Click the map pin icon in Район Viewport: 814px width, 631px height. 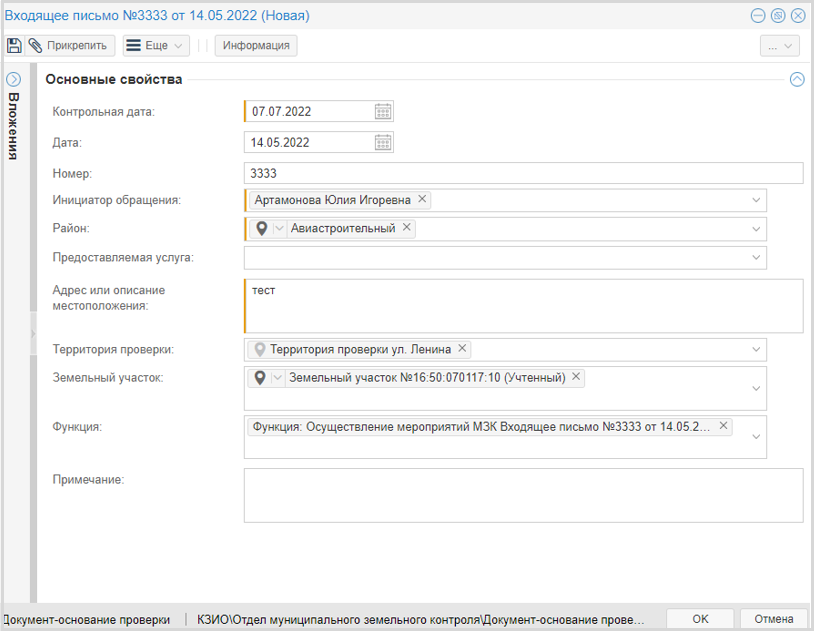click(262, 228)
